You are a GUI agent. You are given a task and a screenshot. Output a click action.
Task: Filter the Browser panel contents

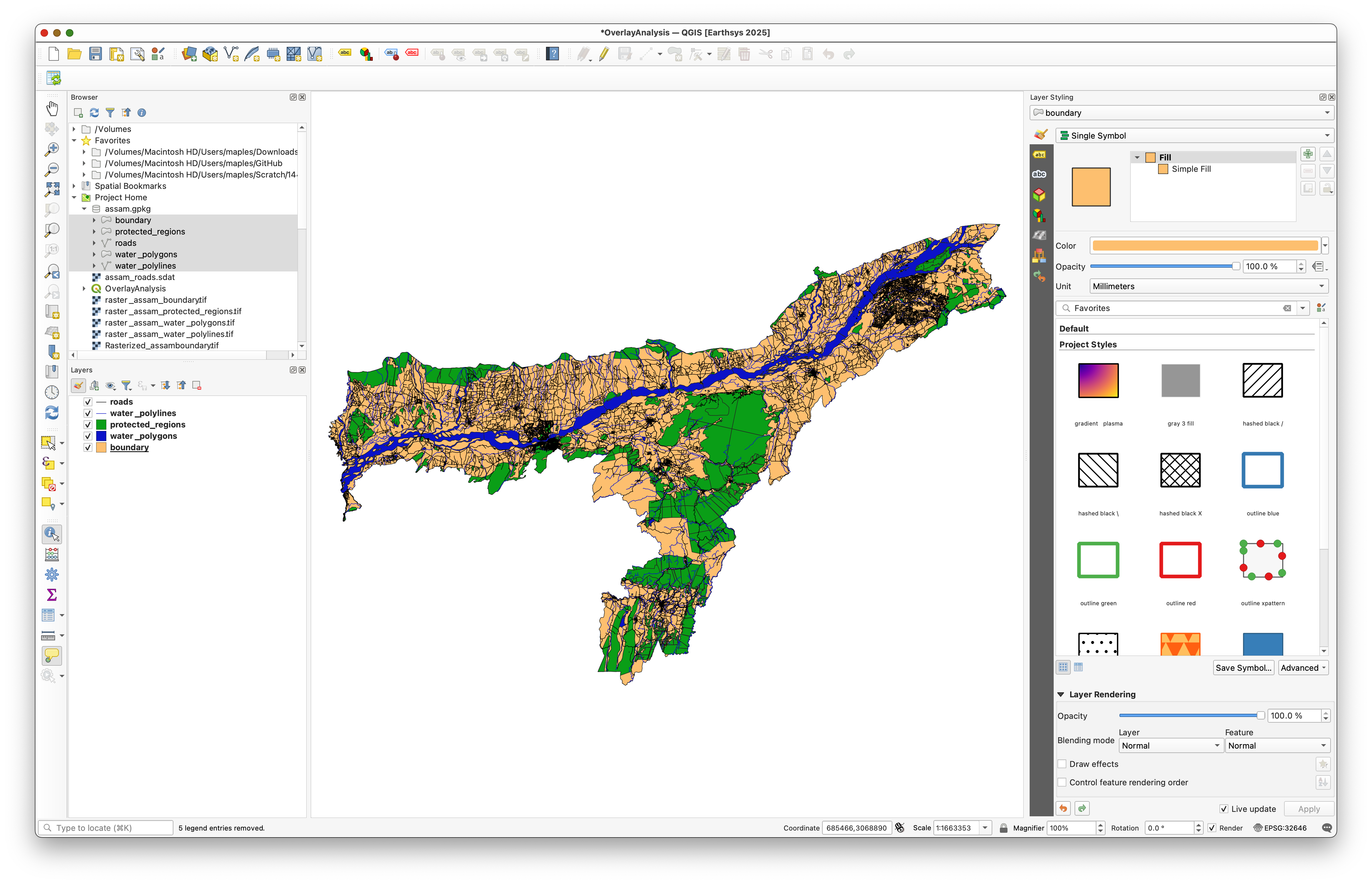(x=110, y=113)
